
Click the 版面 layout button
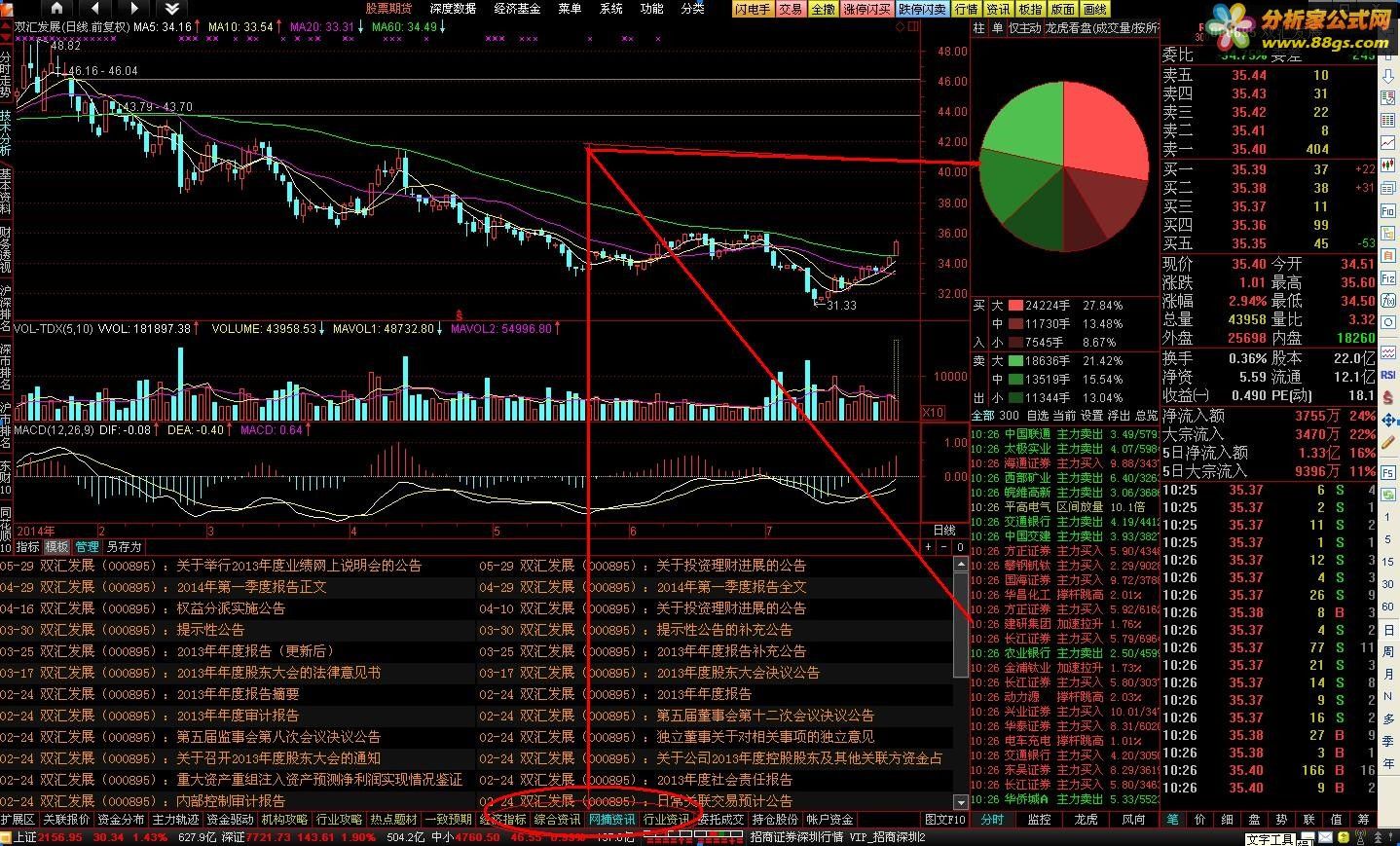[x=1063, y=9]
